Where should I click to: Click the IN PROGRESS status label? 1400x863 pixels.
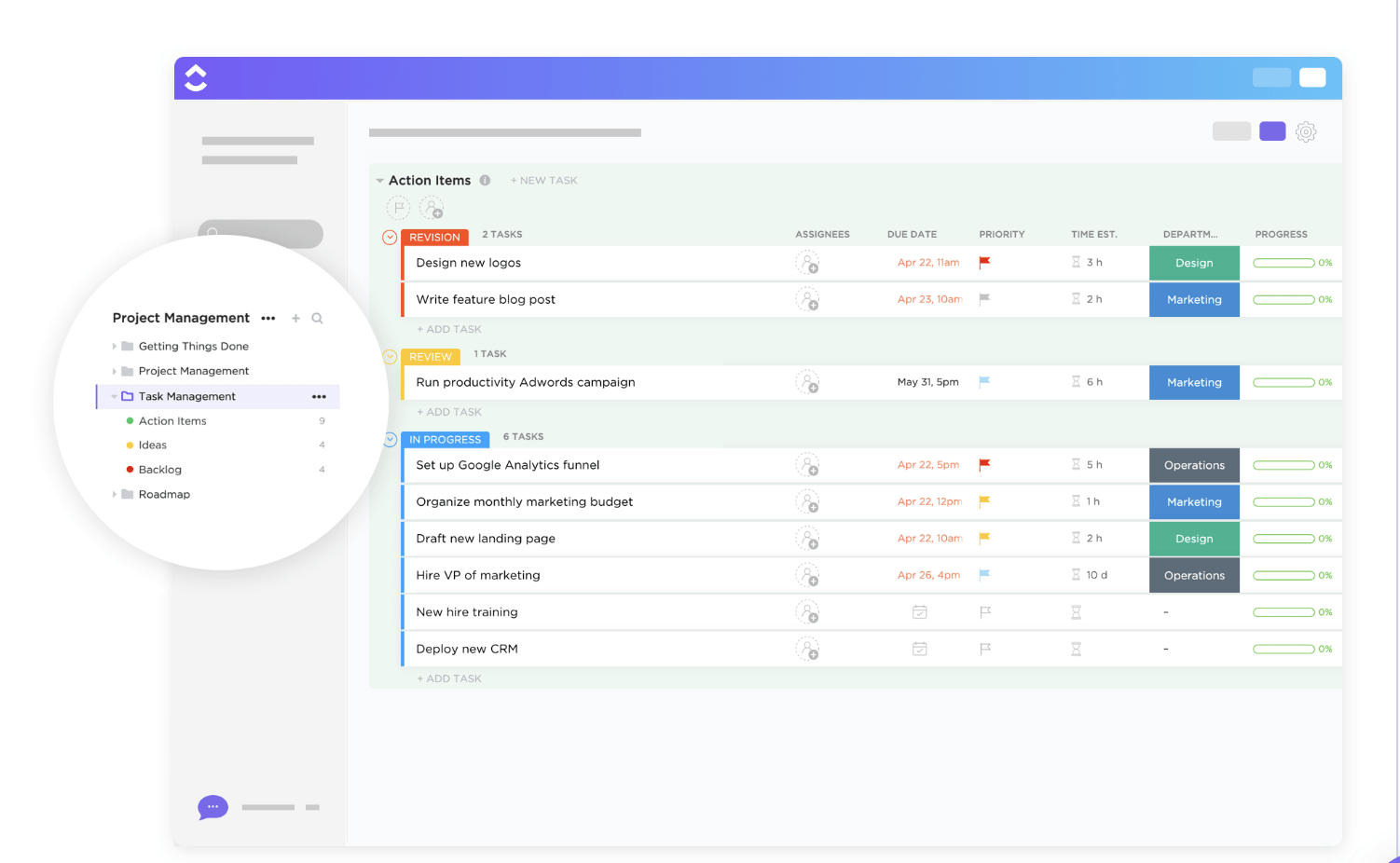click(446, 440)
